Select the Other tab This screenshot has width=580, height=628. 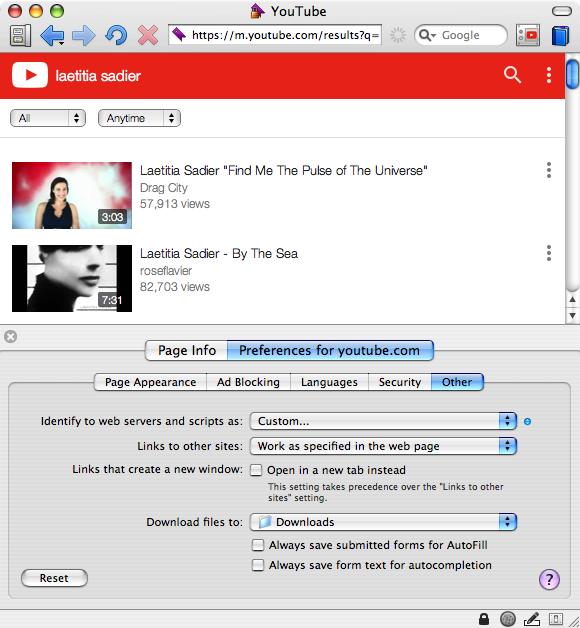[x=457, y=382]
